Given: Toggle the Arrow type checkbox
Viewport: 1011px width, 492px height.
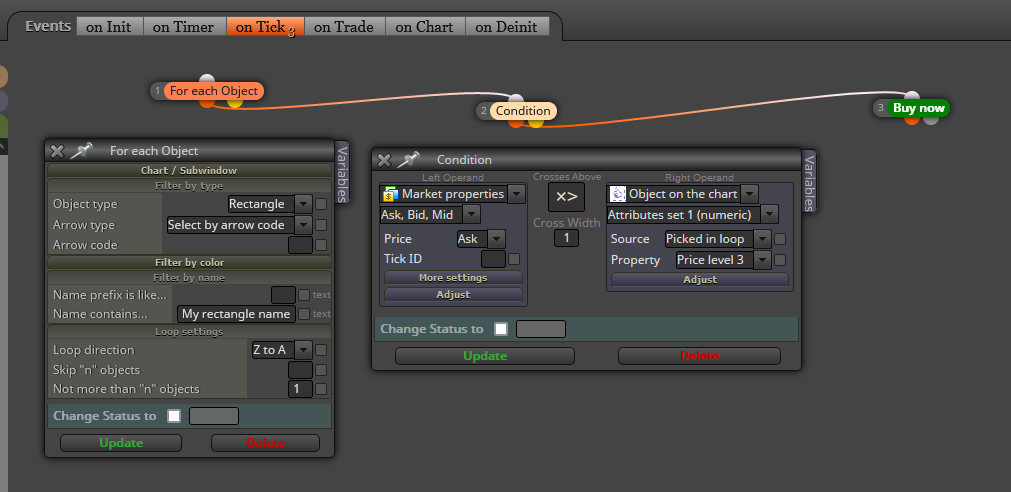Looking at the screenshot, I should tap(321, 225).
